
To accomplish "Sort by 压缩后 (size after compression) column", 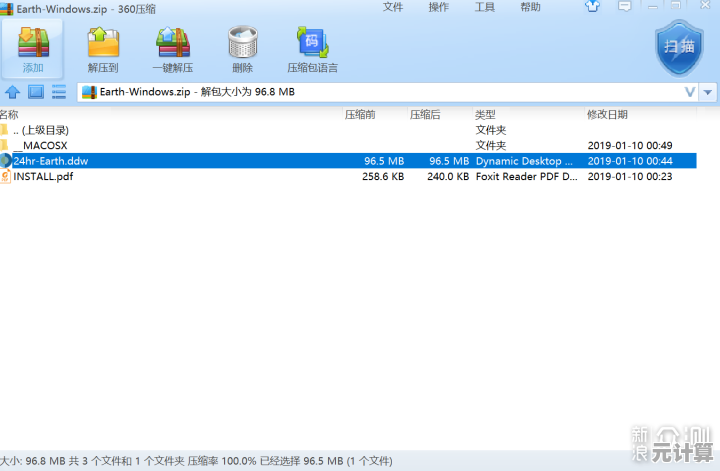I will point(425,115).
